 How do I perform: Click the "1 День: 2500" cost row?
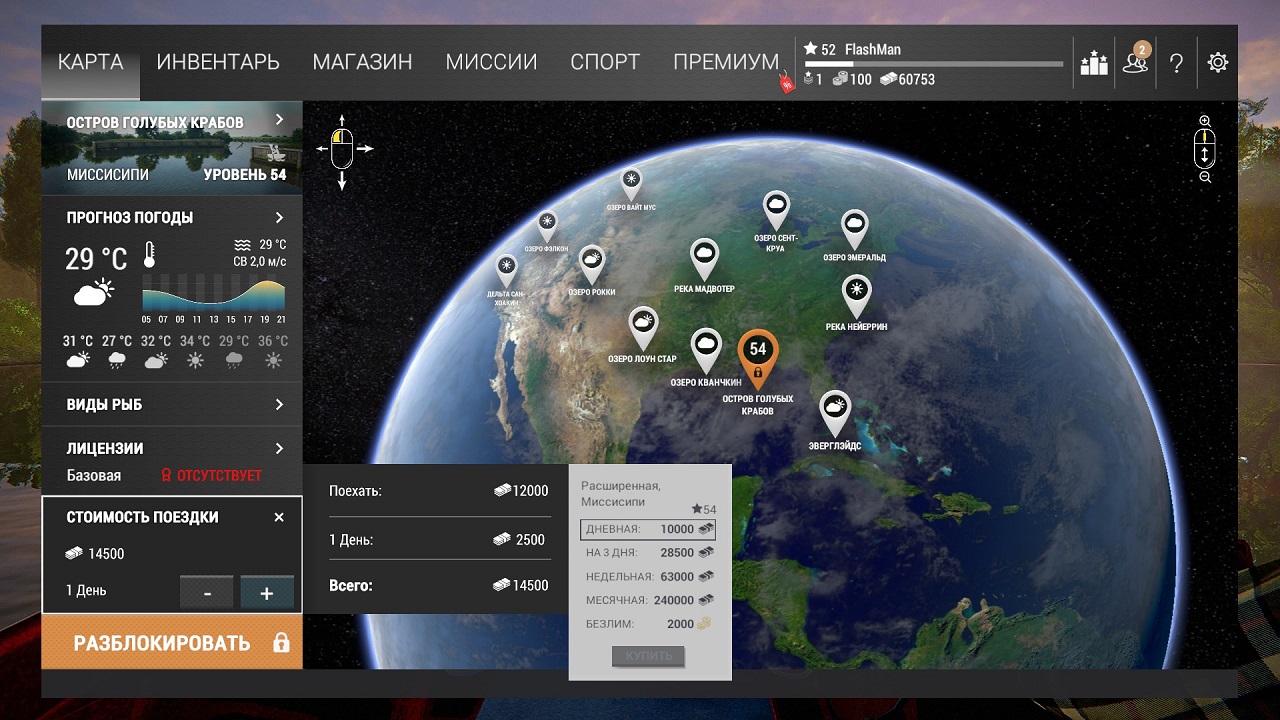(x=439, y=540)
